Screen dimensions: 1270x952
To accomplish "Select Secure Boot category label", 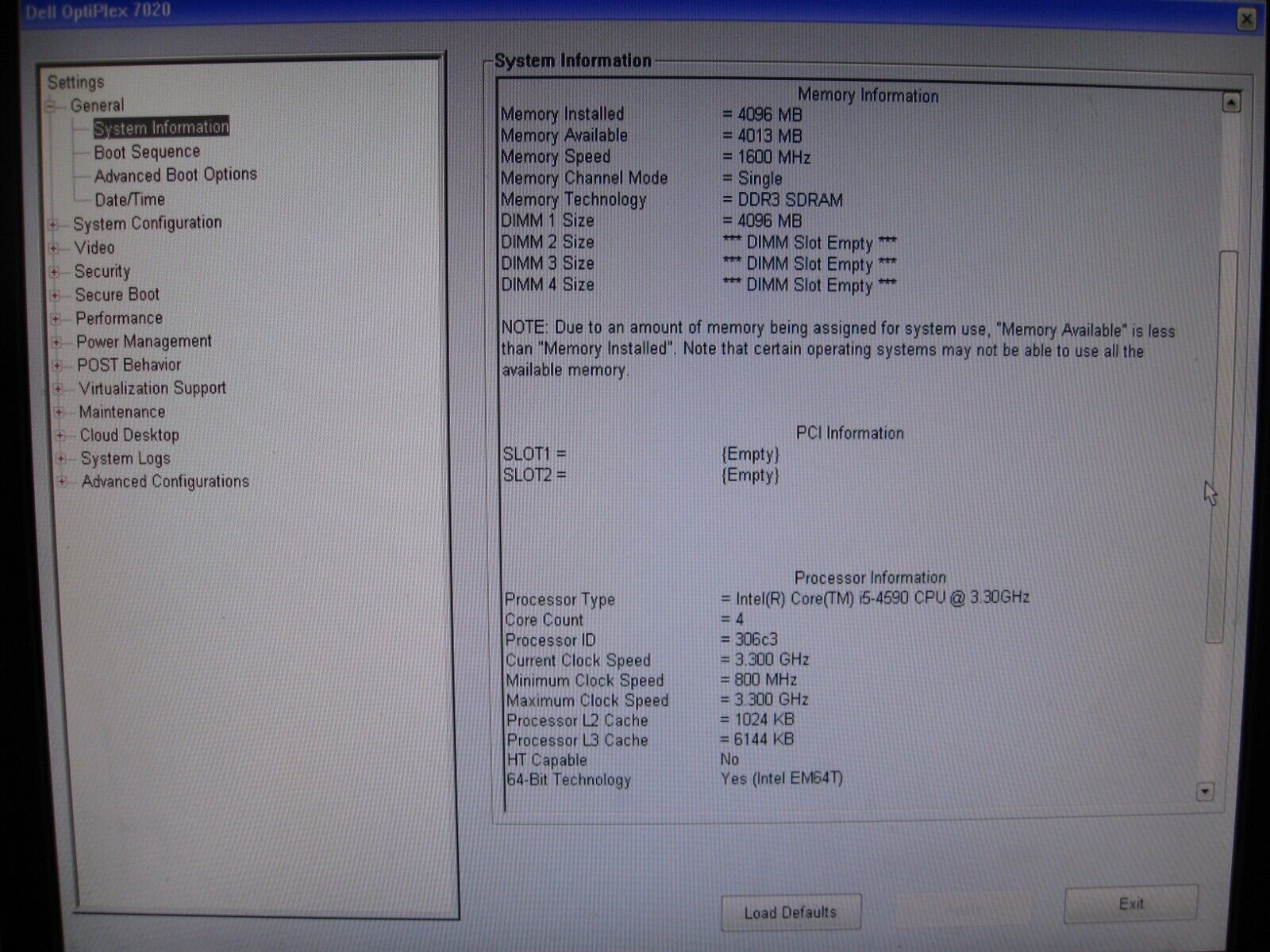I will [117, 294].
